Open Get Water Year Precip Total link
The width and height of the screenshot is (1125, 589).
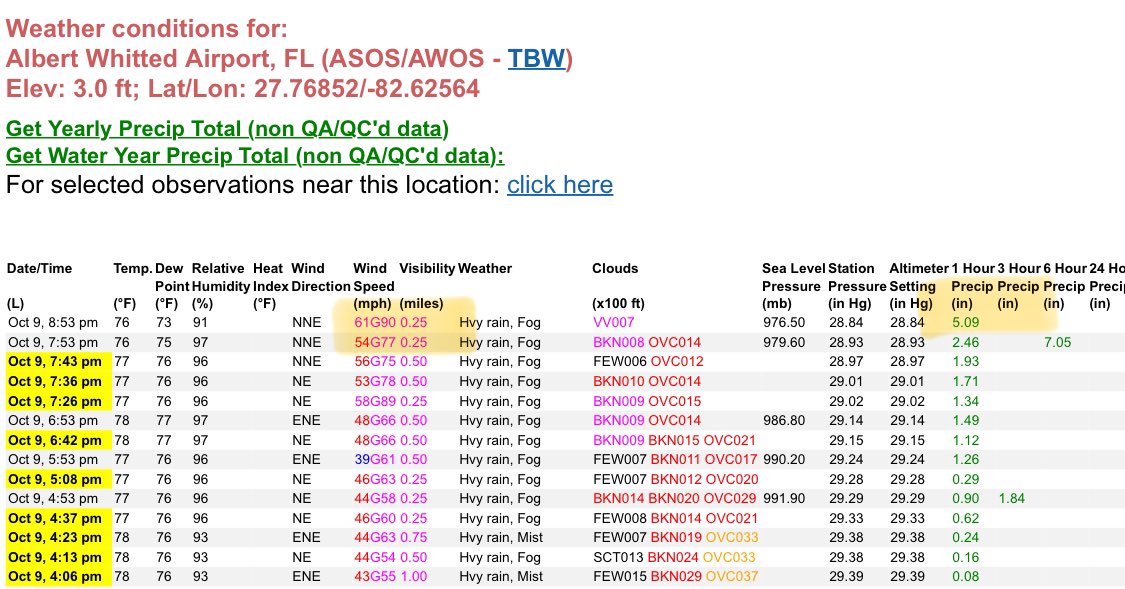(x=255, y=156)
